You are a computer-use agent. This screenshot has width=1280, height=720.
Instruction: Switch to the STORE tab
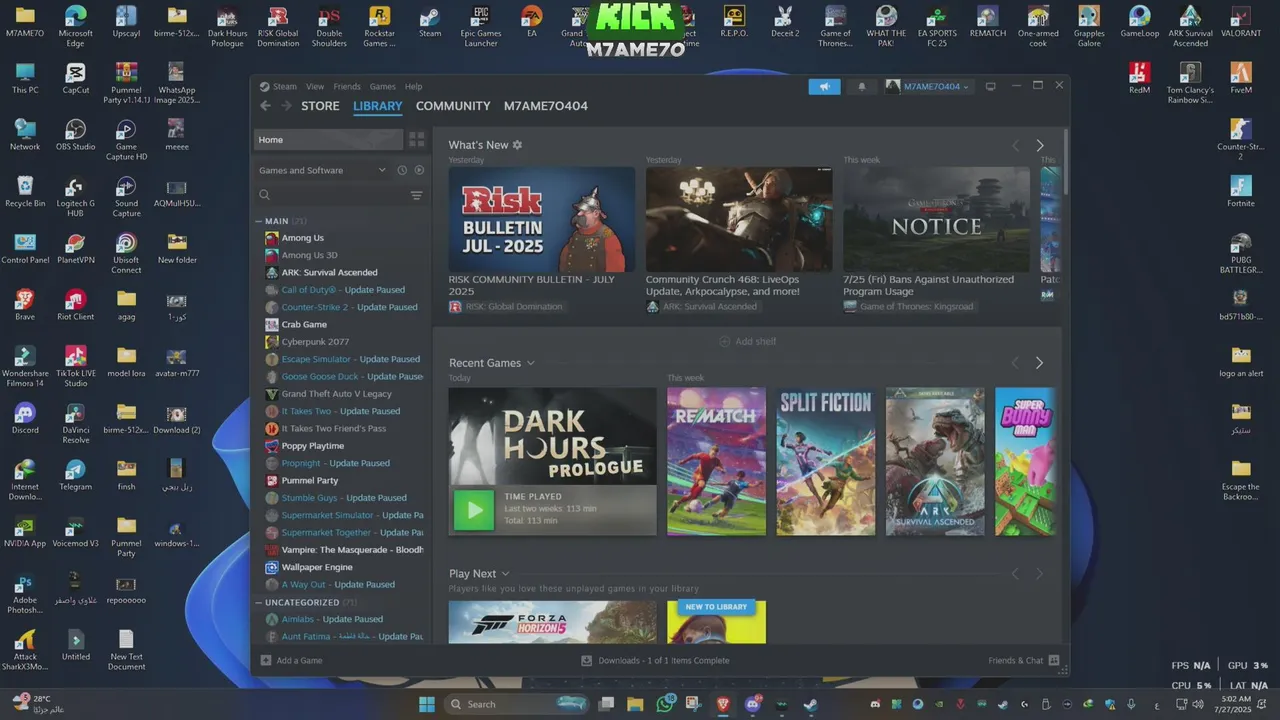[320, 106]
